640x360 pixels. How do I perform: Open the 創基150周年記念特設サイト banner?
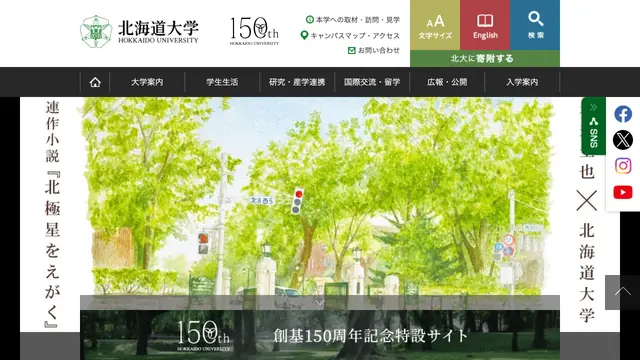tap(320, 335)
